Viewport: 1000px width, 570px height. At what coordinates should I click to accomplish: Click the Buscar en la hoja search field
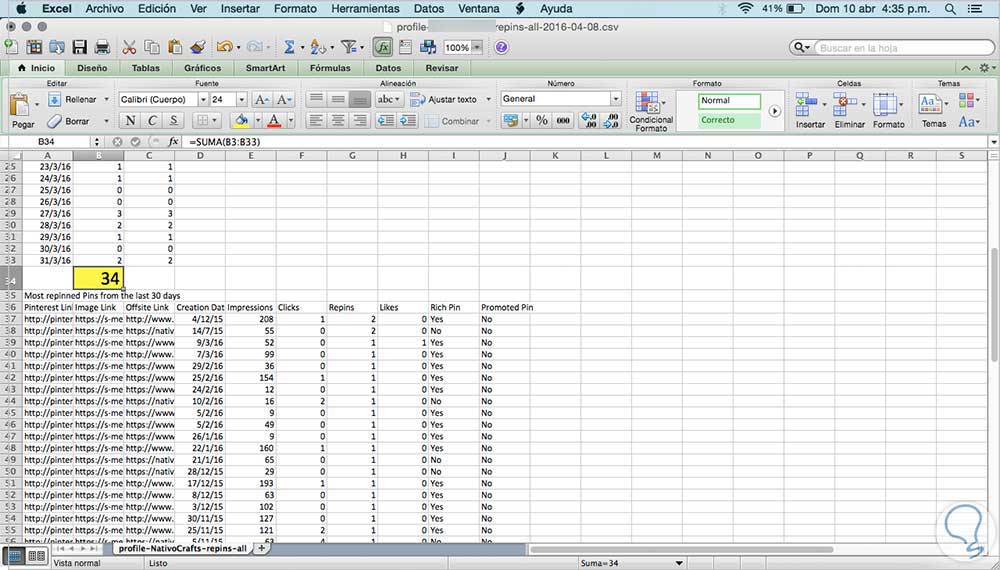click(904, 48)
